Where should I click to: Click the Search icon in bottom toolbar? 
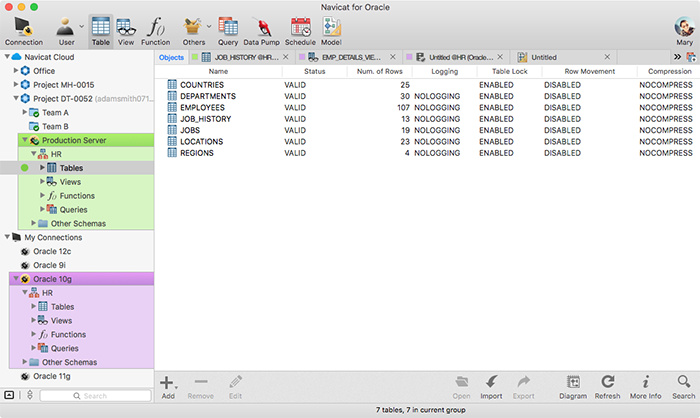tap(683, 387)
